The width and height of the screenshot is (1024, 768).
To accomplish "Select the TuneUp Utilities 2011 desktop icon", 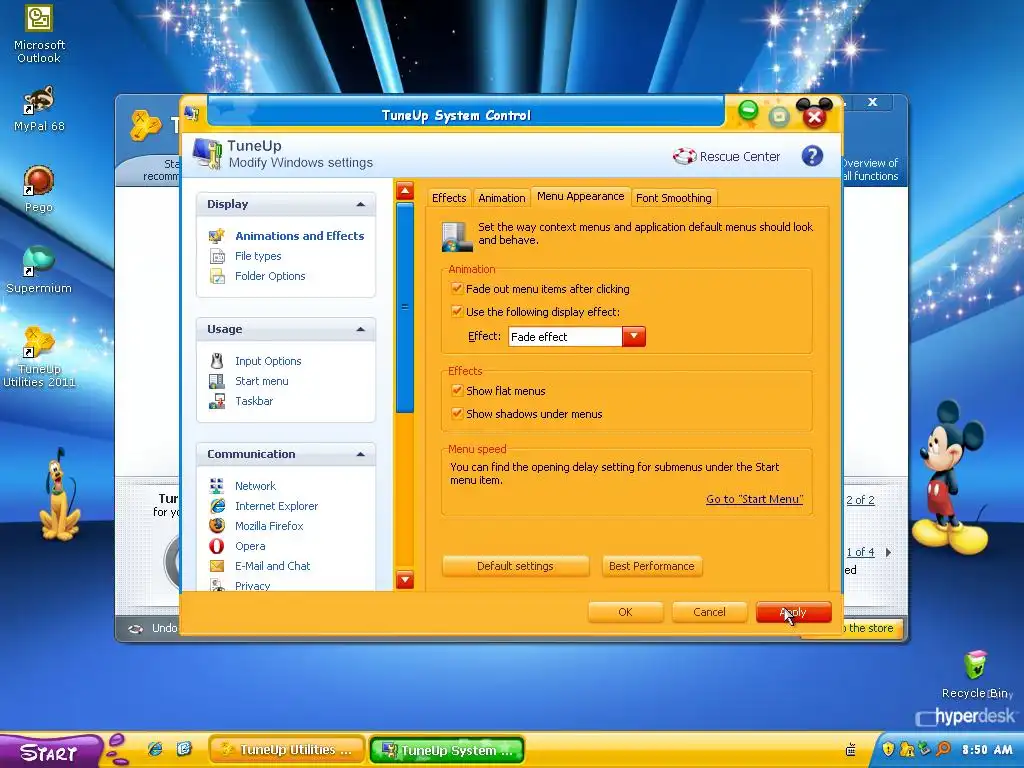I will (39, 357).
